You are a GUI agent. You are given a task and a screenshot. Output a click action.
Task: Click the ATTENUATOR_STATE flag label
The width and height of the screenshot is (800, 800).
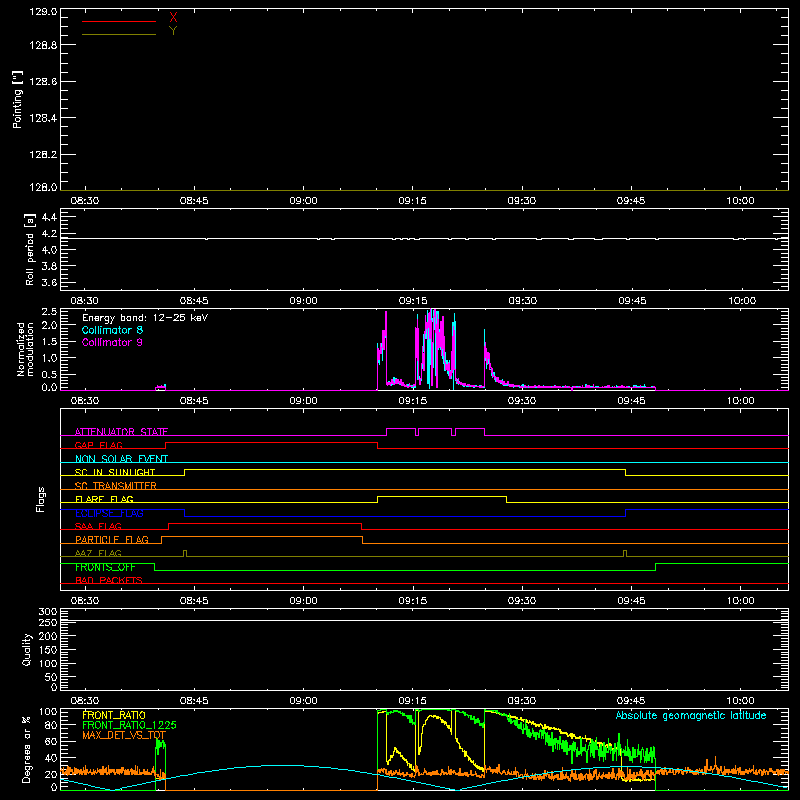(121, 432)
